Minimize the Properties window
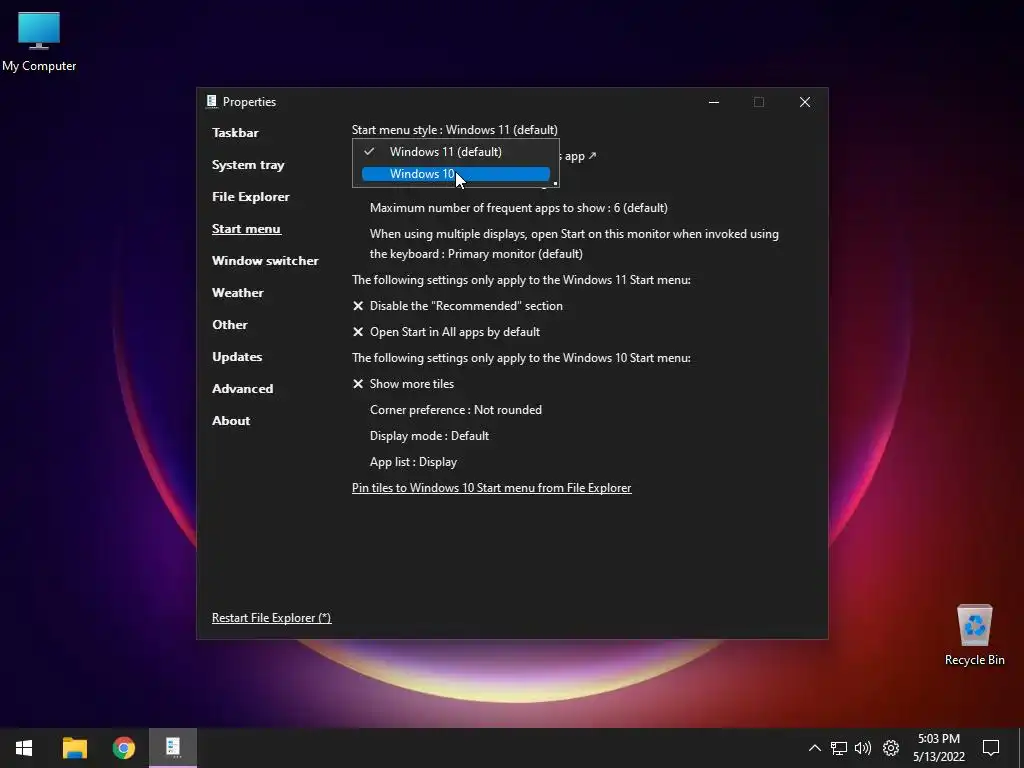1024x768 pixels. coord(714,102)
